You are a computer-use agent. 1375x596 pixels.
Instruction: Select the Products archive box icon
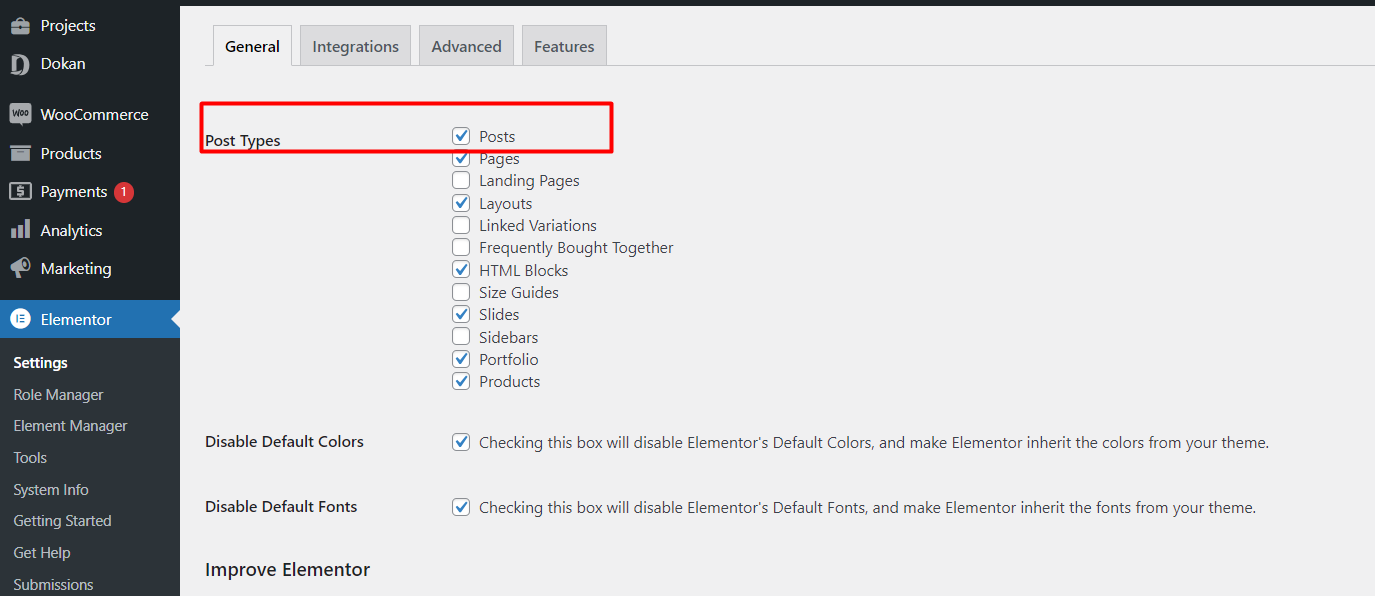coord(20,153)
